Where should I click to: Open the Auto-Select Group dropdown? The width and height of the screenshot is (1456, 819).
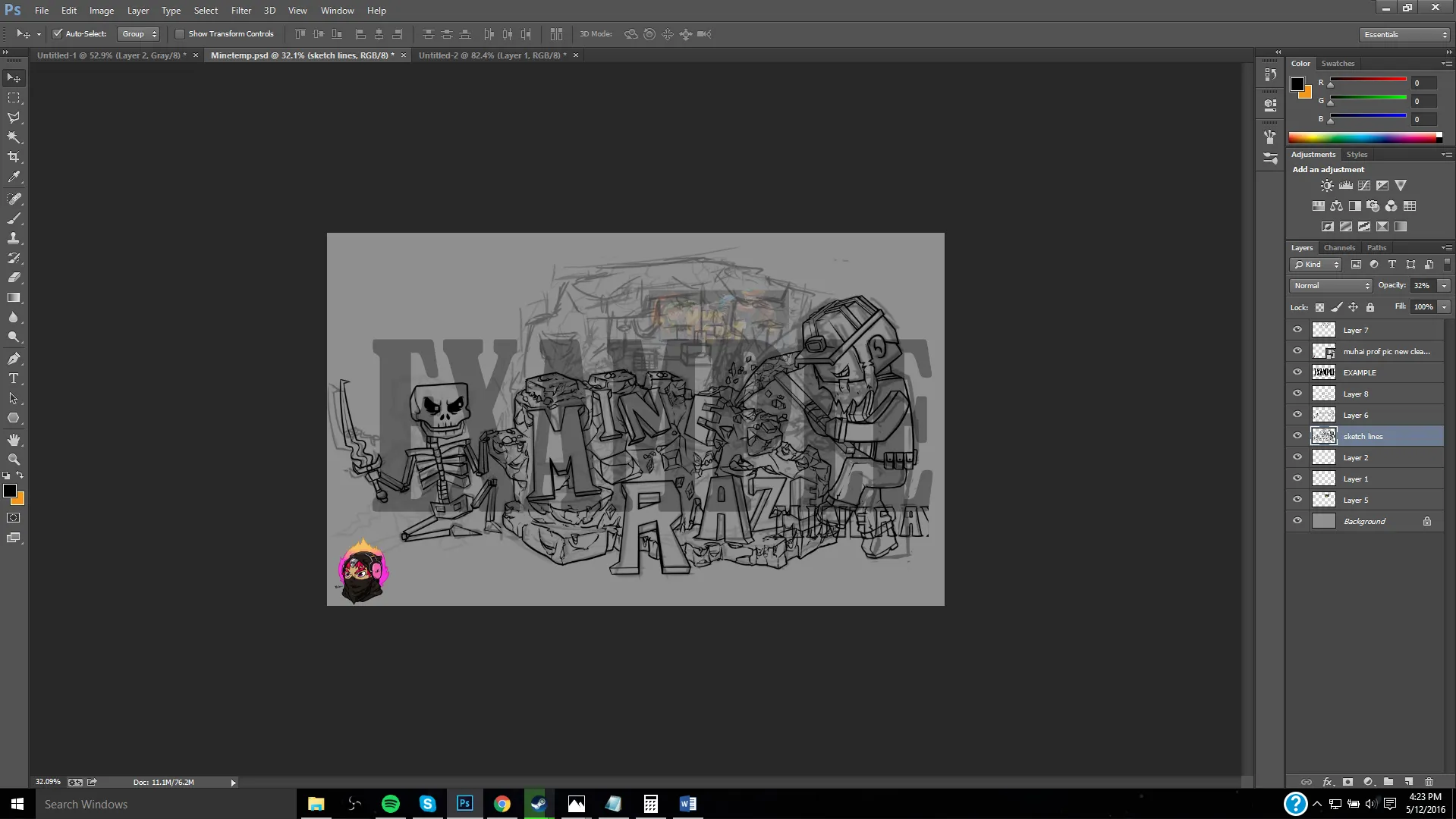click(139, 34)
